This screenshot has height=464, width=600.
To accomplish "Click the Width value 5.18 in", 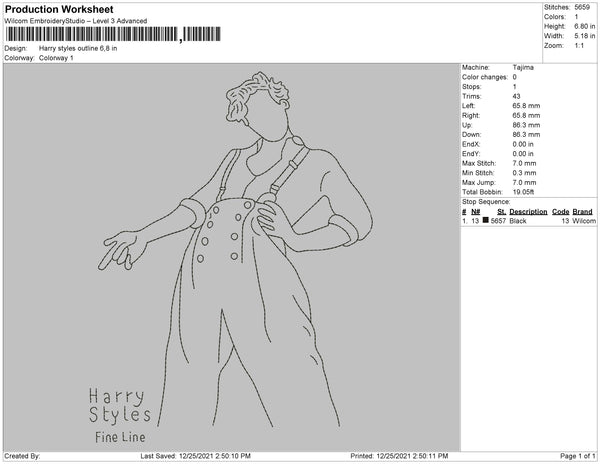I will pyautogui.click(x=584, y=36).
